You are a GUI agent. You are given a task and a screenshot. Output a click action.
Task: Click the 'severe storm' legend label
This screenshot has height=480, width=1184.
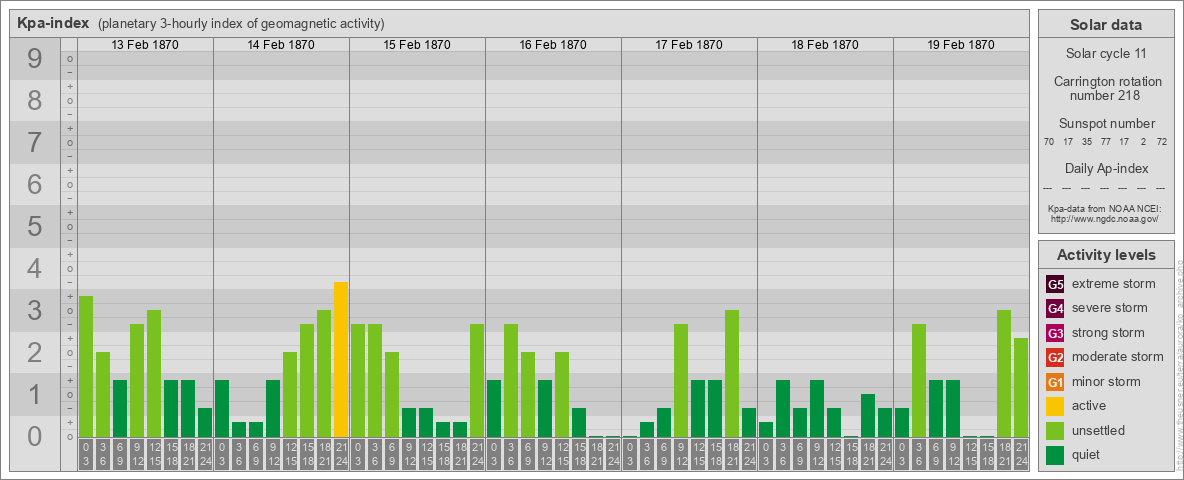(1110, 308)
